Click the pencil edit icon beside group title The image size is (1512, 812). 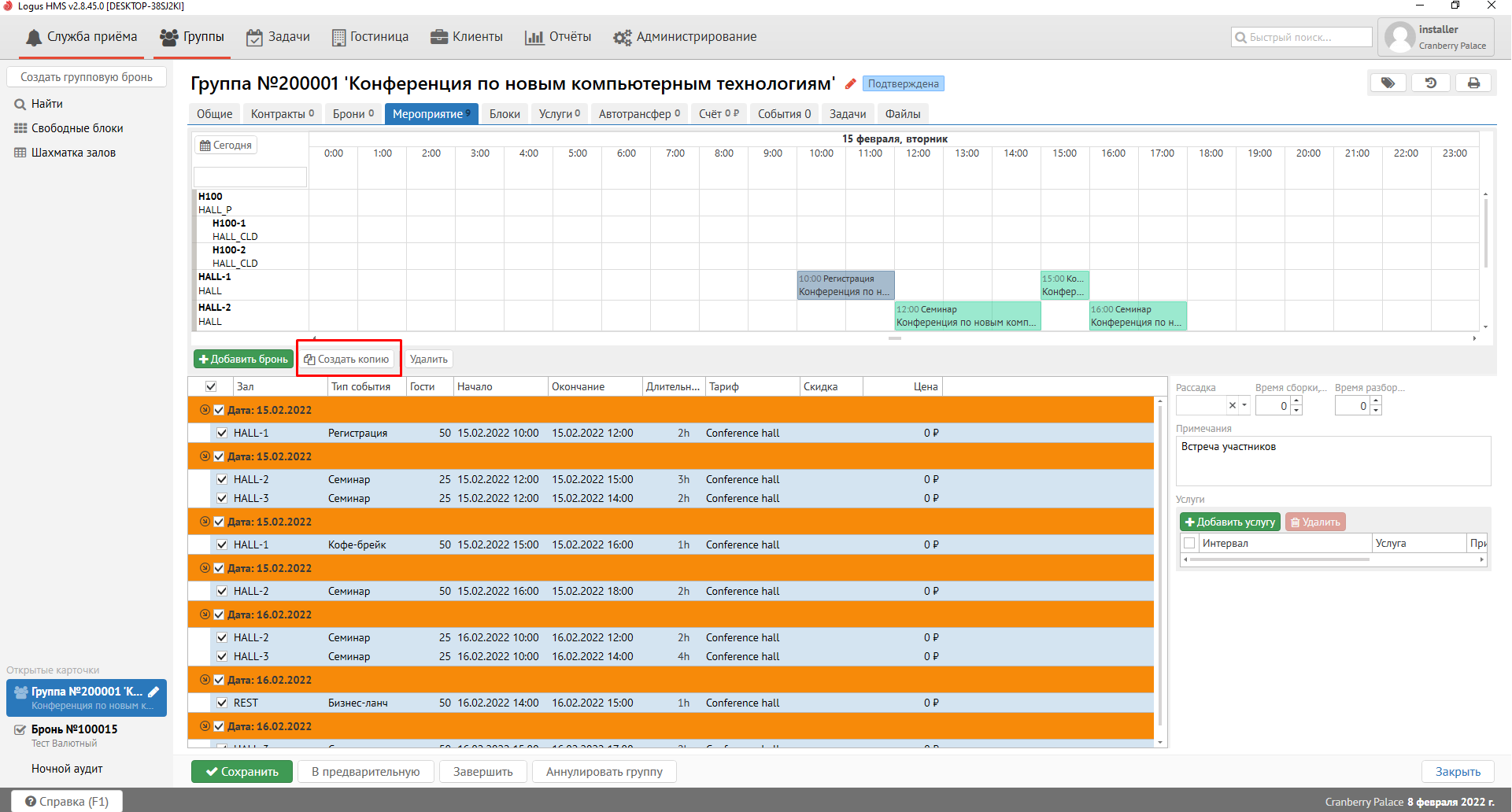pyautogui.click(x=850, y=84)
